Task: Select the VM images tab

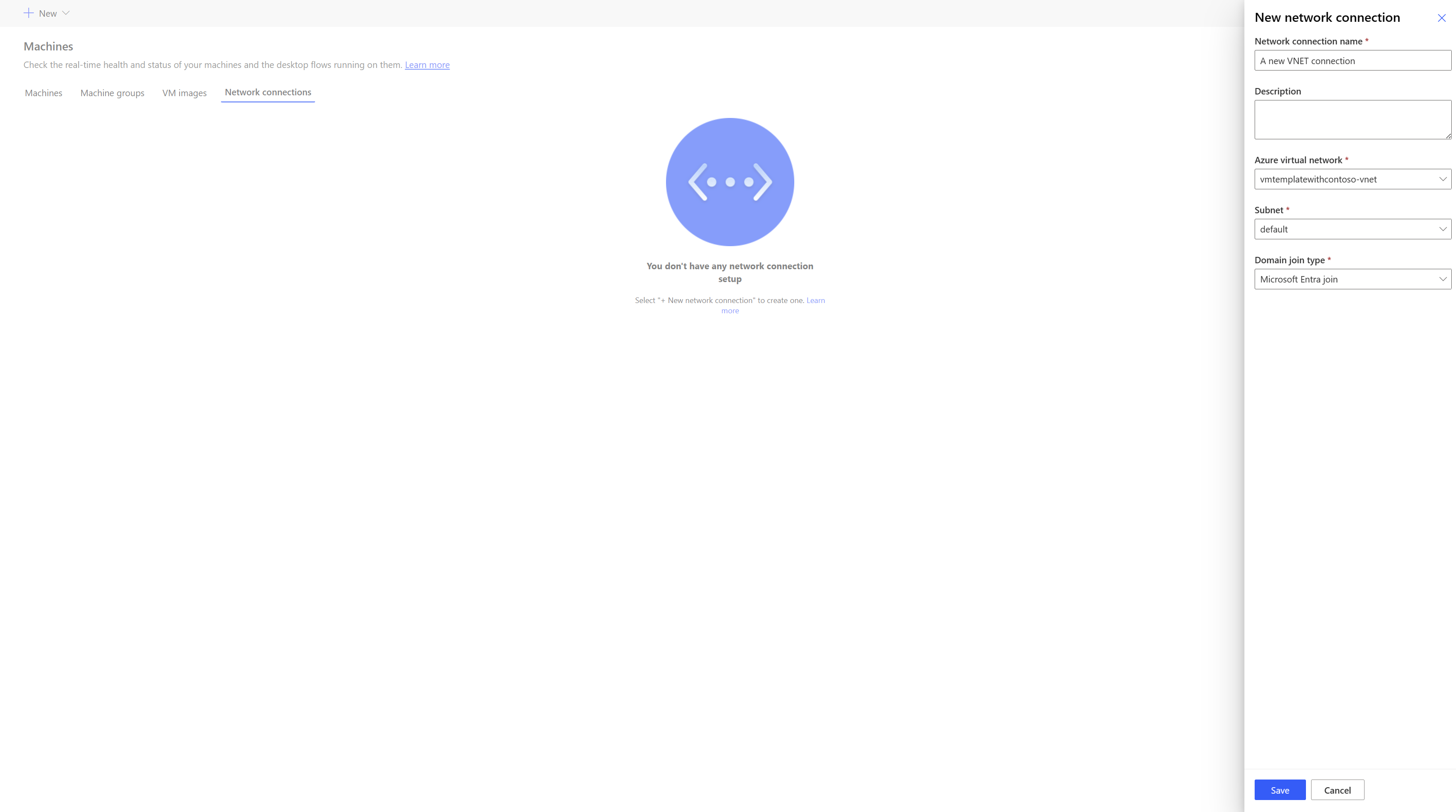Action: tap(184, 92)
